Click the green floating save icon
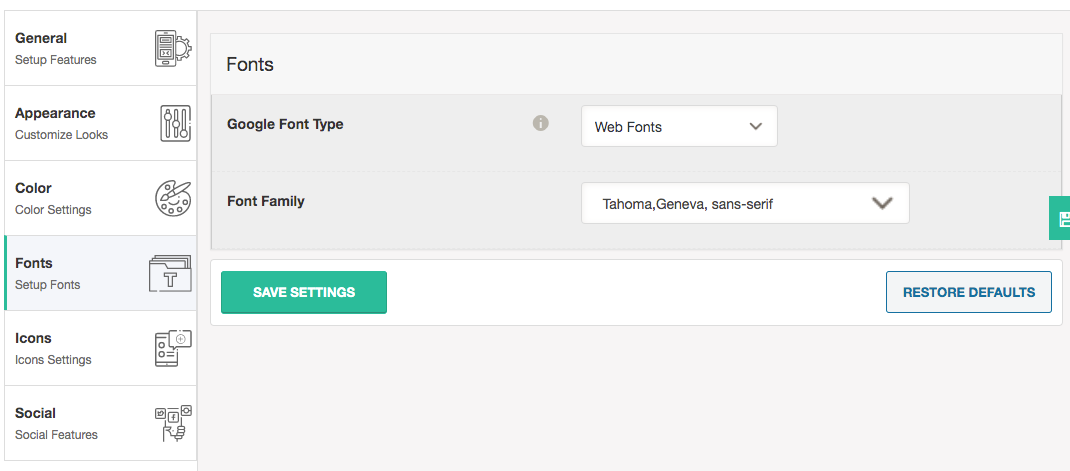1070x471 pixels. tap(1062, 218)
